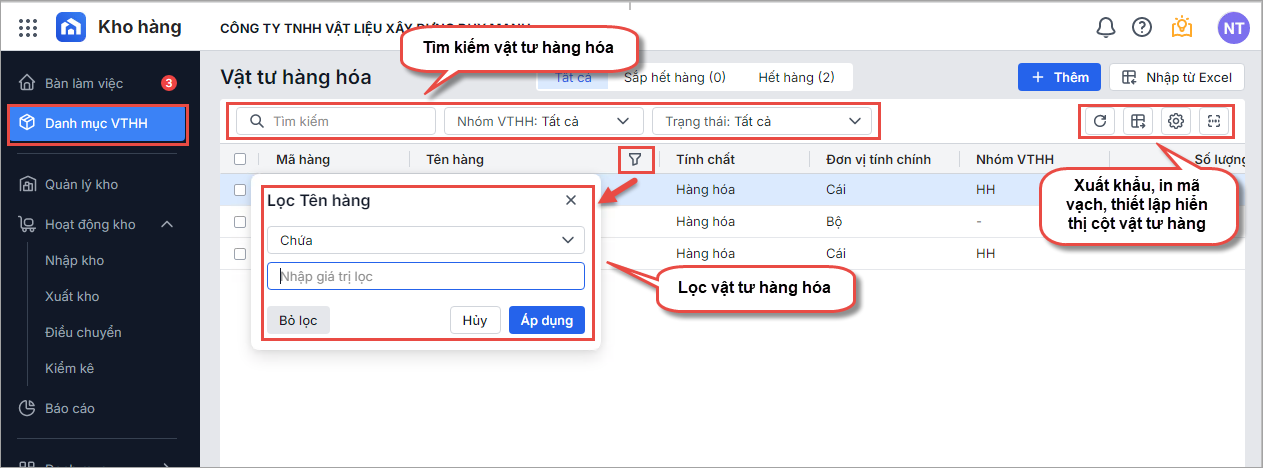Image resolution: width=1263 pixels, height=468 pixels.
Task: Toggle the select-all checkbox in table header
Action: [240, 159]
